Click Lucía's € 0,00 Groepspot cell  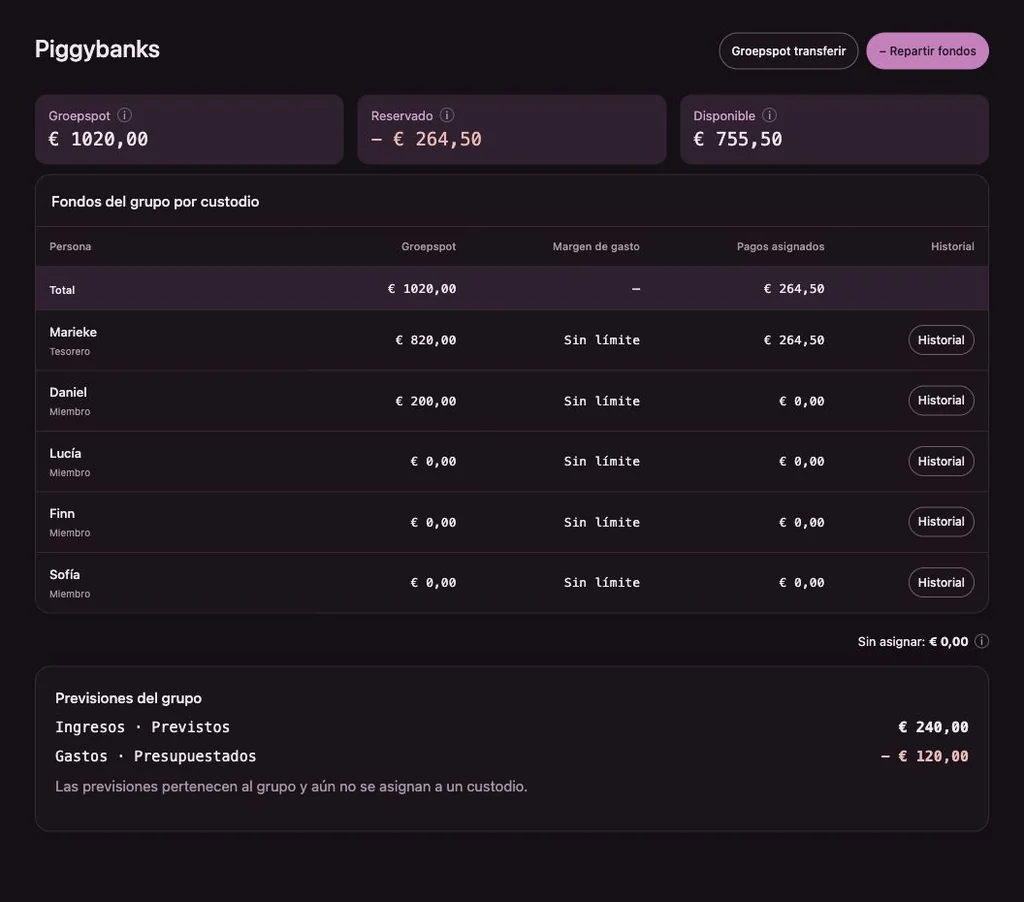[433, 461]
